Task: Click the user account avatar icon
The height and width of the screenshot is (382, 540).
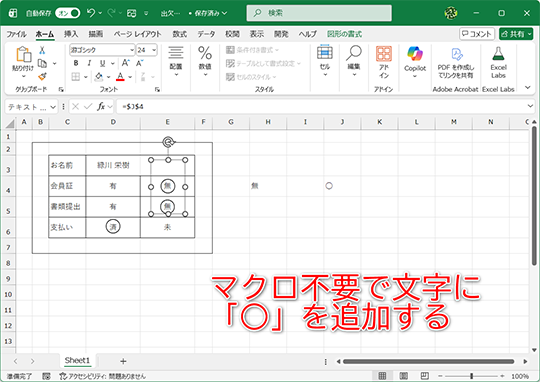Action: [451, 13]
